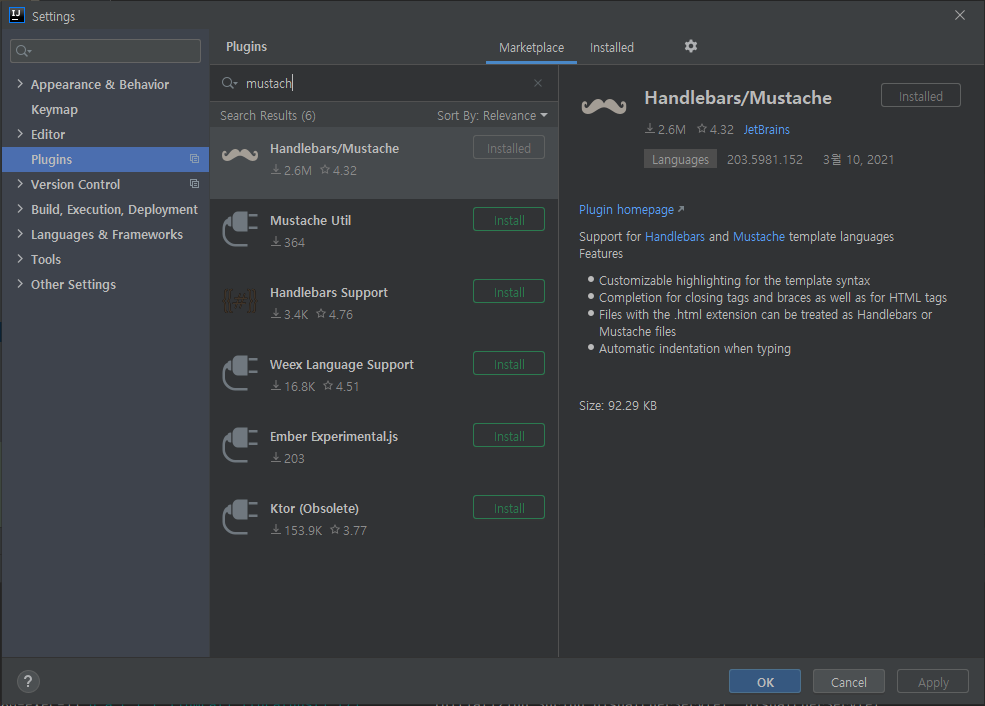
Task: Click the Handlebars/Mustache mustache icon in results
Action: pyautogui.click(x=240, y=155)
